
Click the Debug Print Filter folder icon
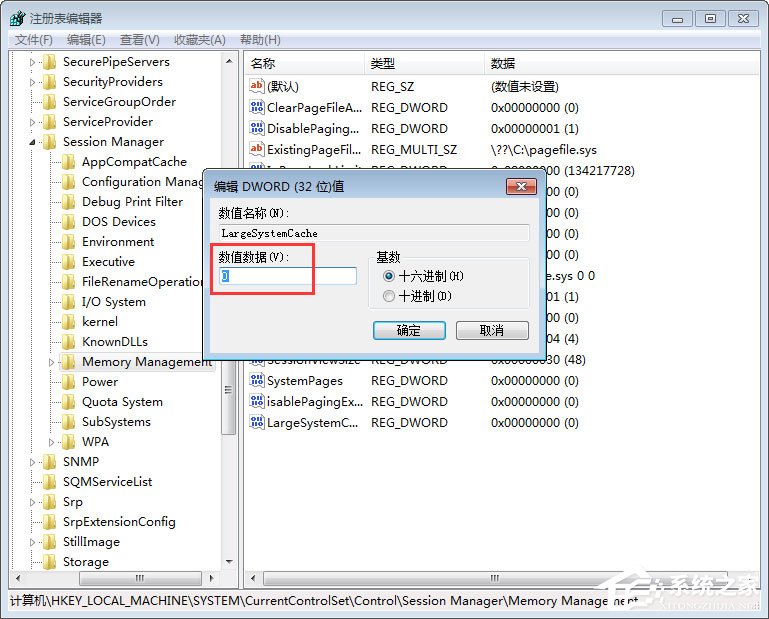(69, 202)
